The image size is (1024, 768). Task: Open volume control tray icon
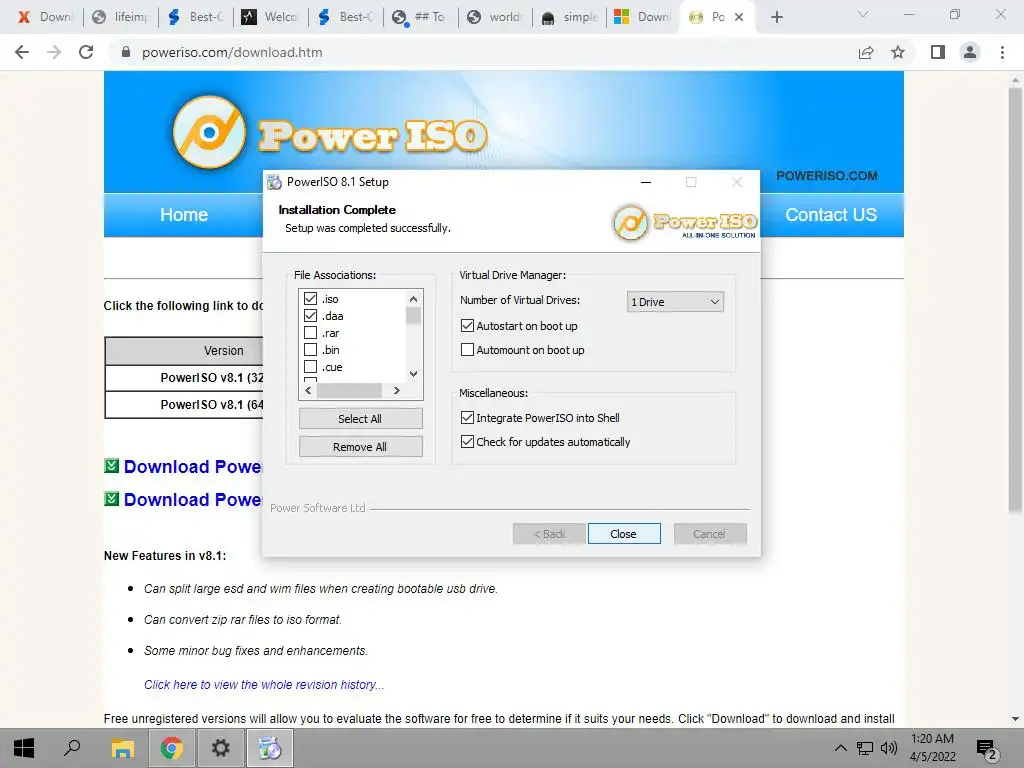[x=889, y=748]
